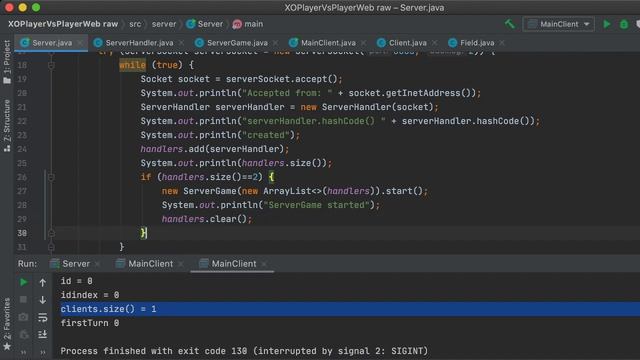The image size is (640, 360).
Task: Click the down arrow in Run panel
Action: pyautogui.click(x=42, y=300)
